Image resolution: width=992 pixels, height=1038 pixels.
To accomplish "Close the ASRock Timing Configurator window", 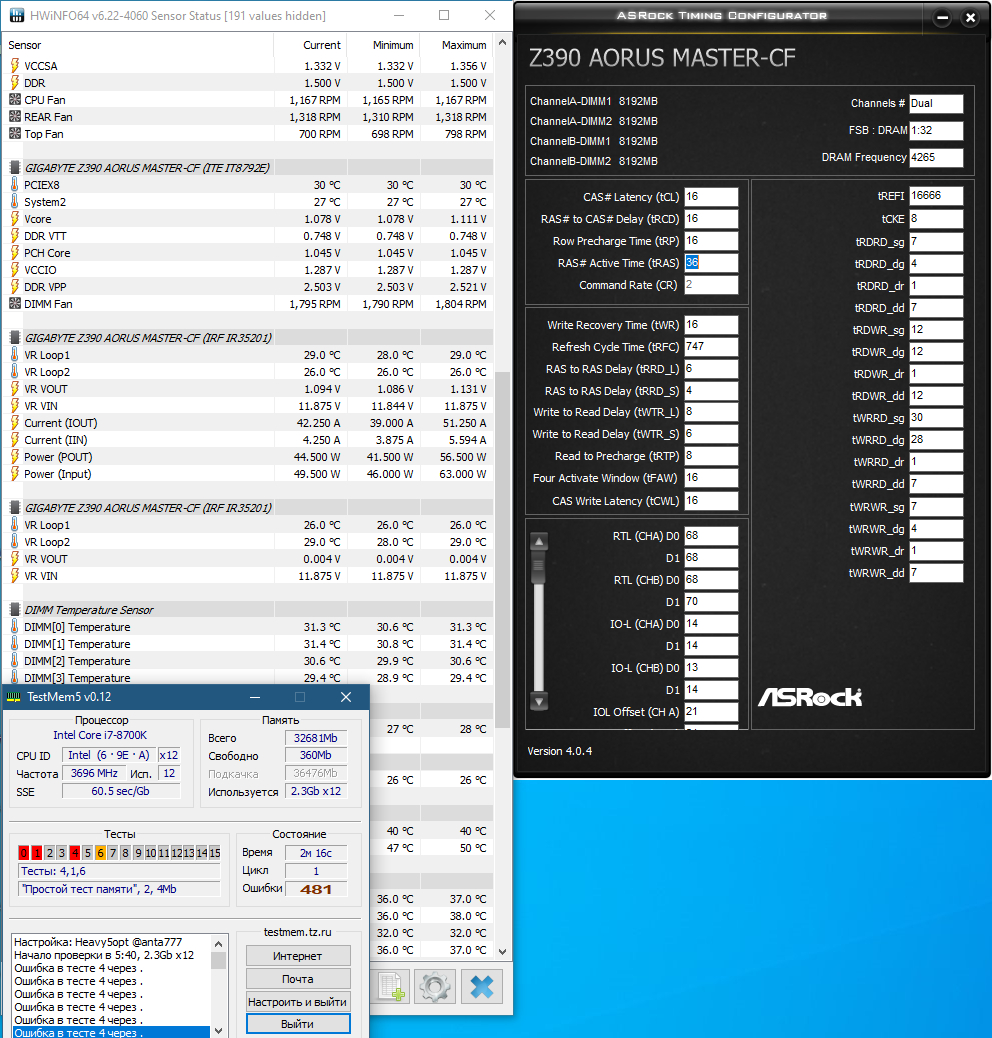I will point(970,18).
